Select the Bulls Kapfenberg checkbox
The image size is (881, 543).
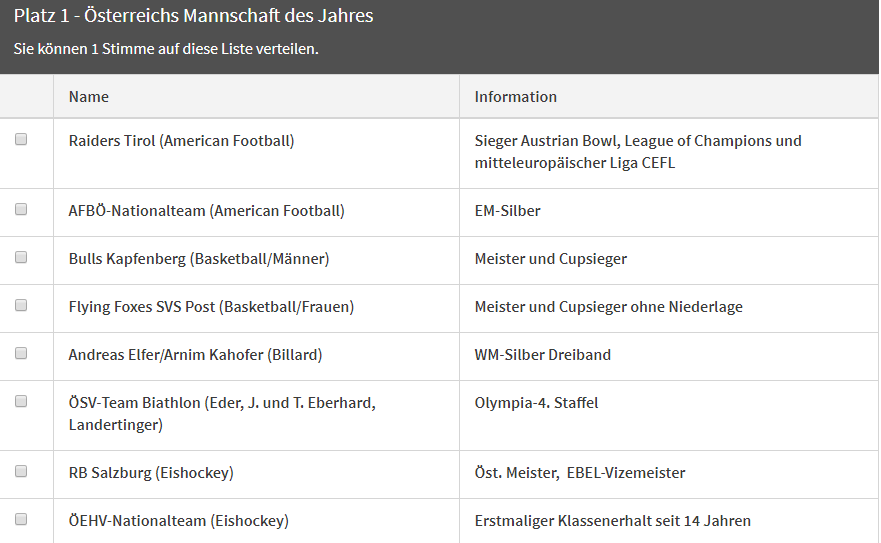pos(21,257)
